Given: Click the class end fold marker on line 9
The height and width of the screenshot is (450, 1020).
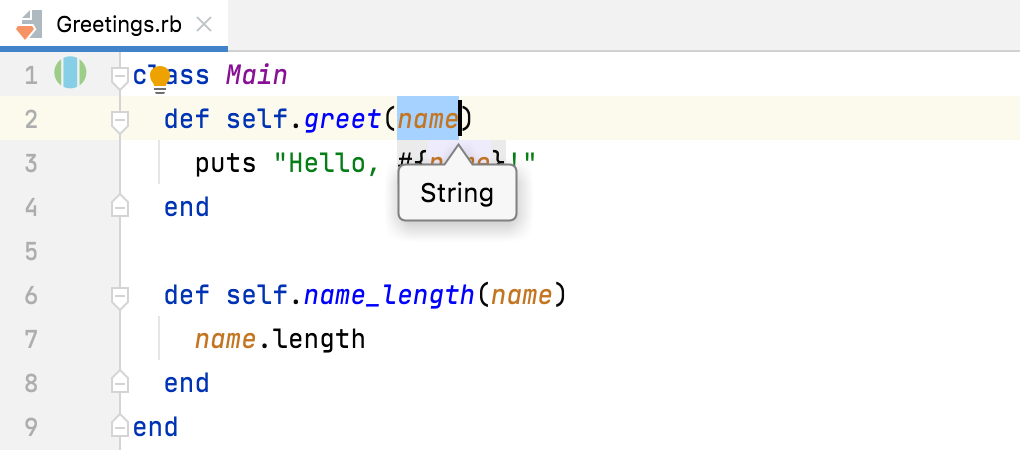Looking at the screenshot, I should click(x=120, y=427).
